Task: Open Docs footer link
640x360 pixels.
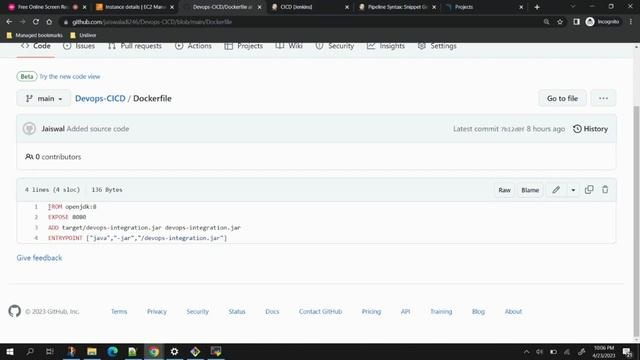Action: tap(272, 311)
